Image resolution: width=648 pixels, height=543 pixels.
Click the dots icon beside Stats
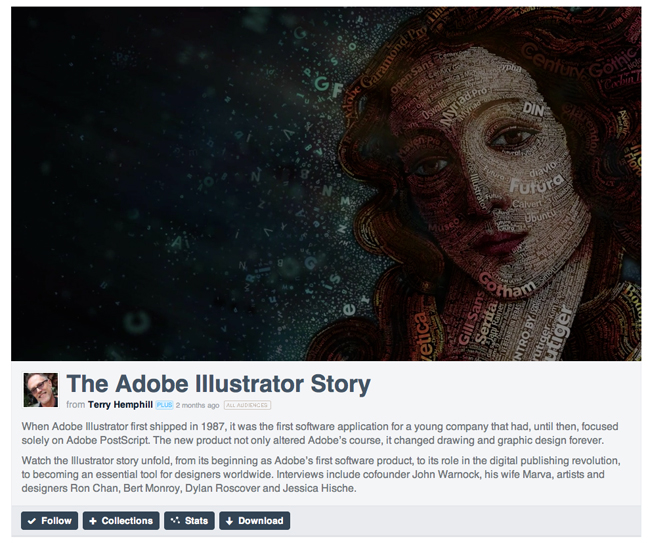(x=175, y=521)
